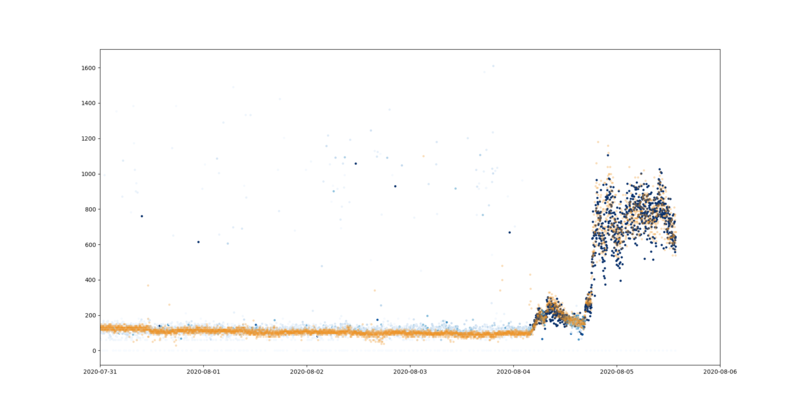Click the 200 y-axis label
The width and height of the screenshot is (800, 410).
(x=90, y=316)
